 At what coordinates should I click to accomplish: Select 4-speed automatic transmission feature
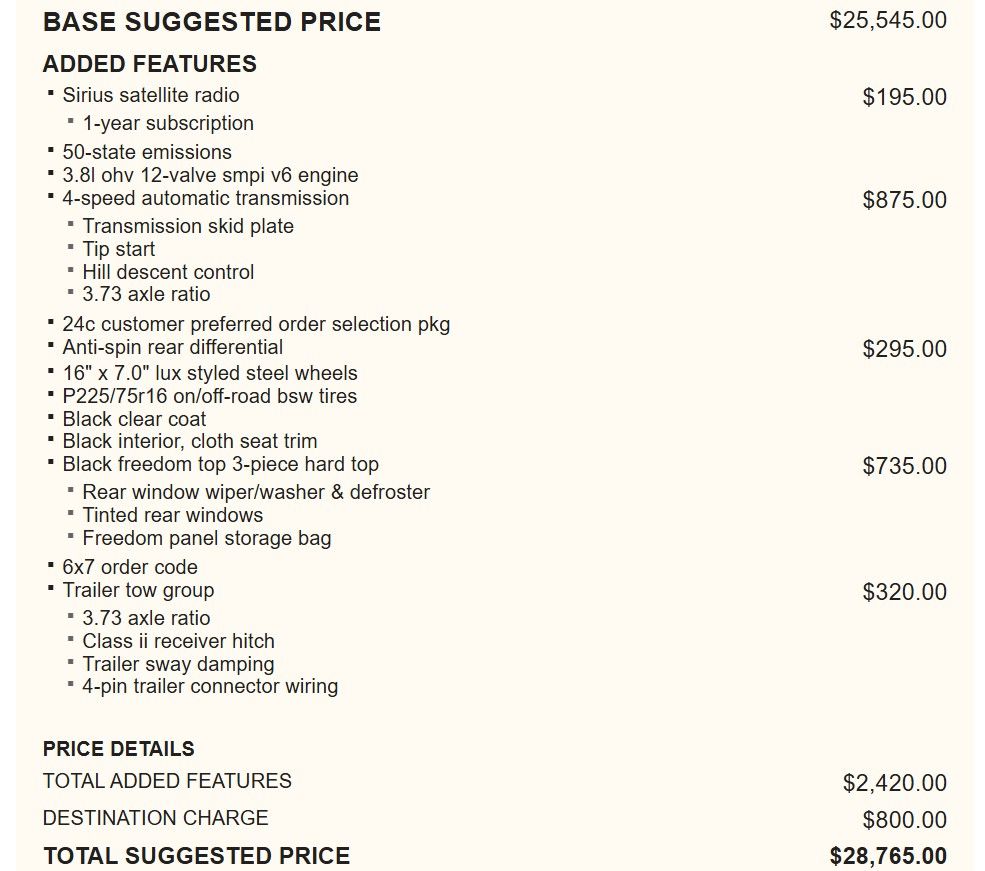click(x=206, y=198)
